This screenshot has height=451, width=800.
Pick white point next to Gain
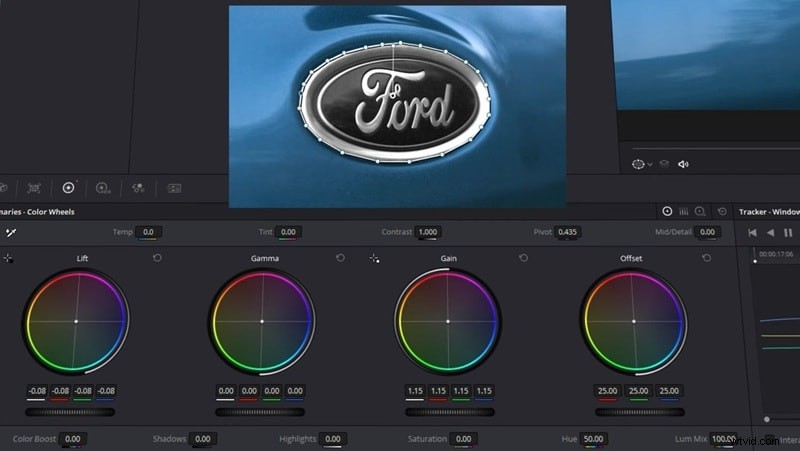374,259
